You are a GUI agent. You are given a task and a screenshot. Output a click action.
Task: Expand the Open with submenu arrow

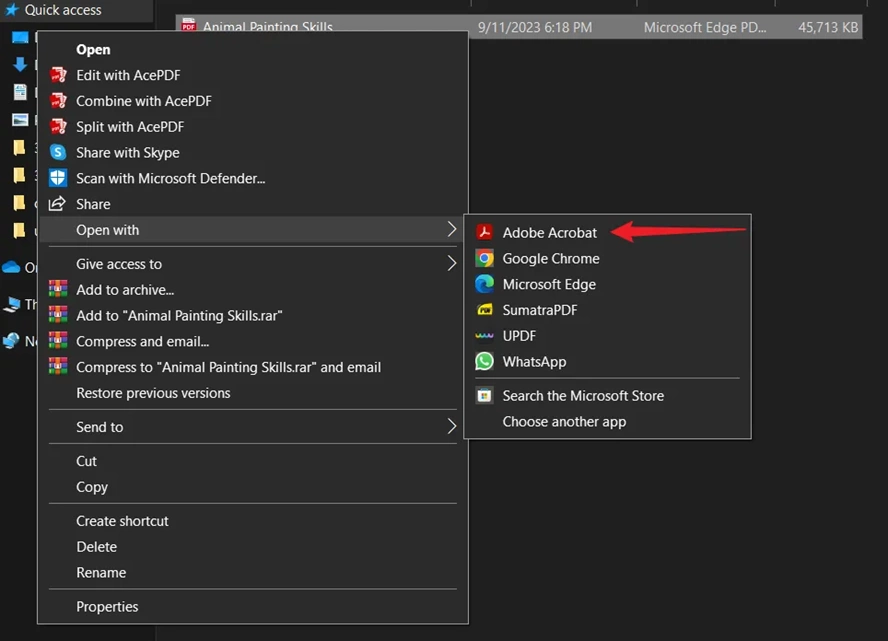pos(451,229)
